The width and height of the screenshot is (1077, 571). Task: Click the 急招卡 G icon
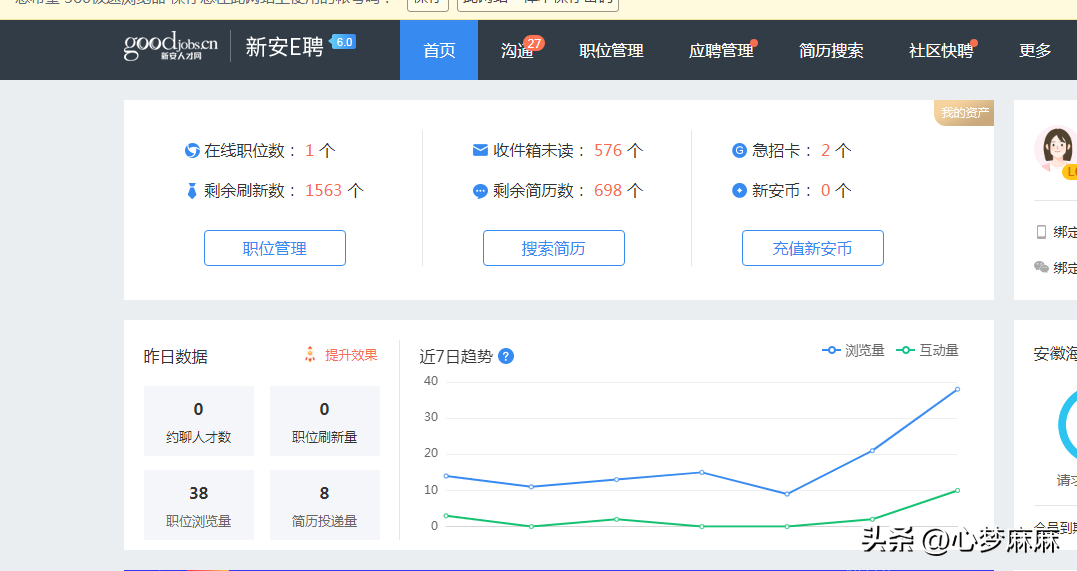(x=739, y=150)
